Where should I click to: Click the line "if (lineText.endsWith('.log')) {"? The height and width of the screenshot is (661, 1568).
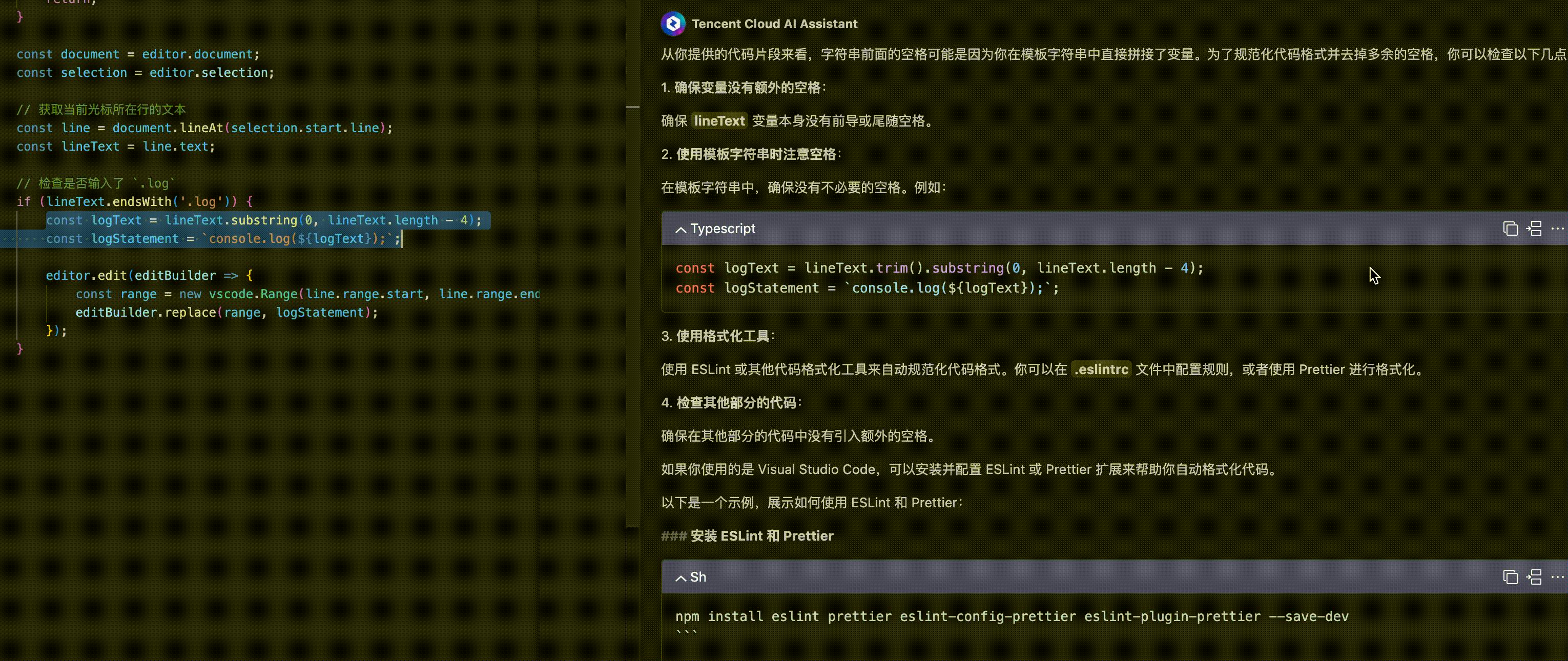(x=135, y=201)
